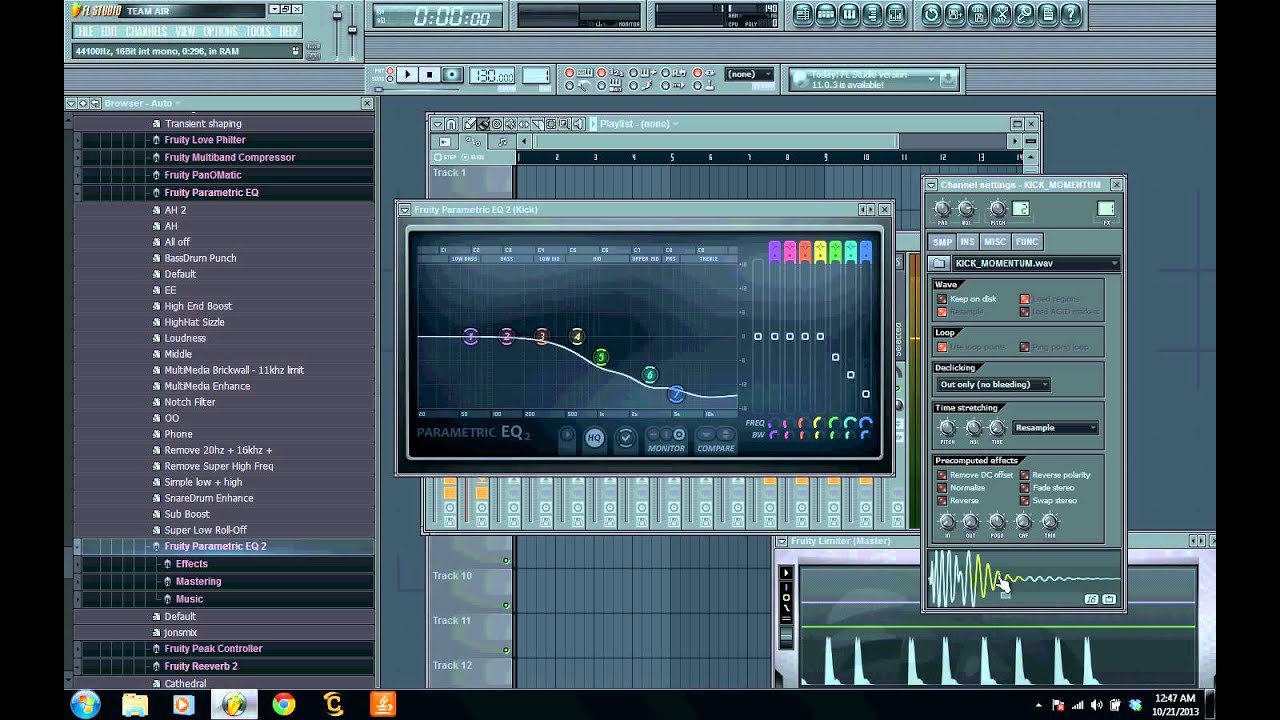The height and width of the screenshot is (720, 1280).
Task: Adjust the blue band 7 gain slider
Action: [866, 394]
